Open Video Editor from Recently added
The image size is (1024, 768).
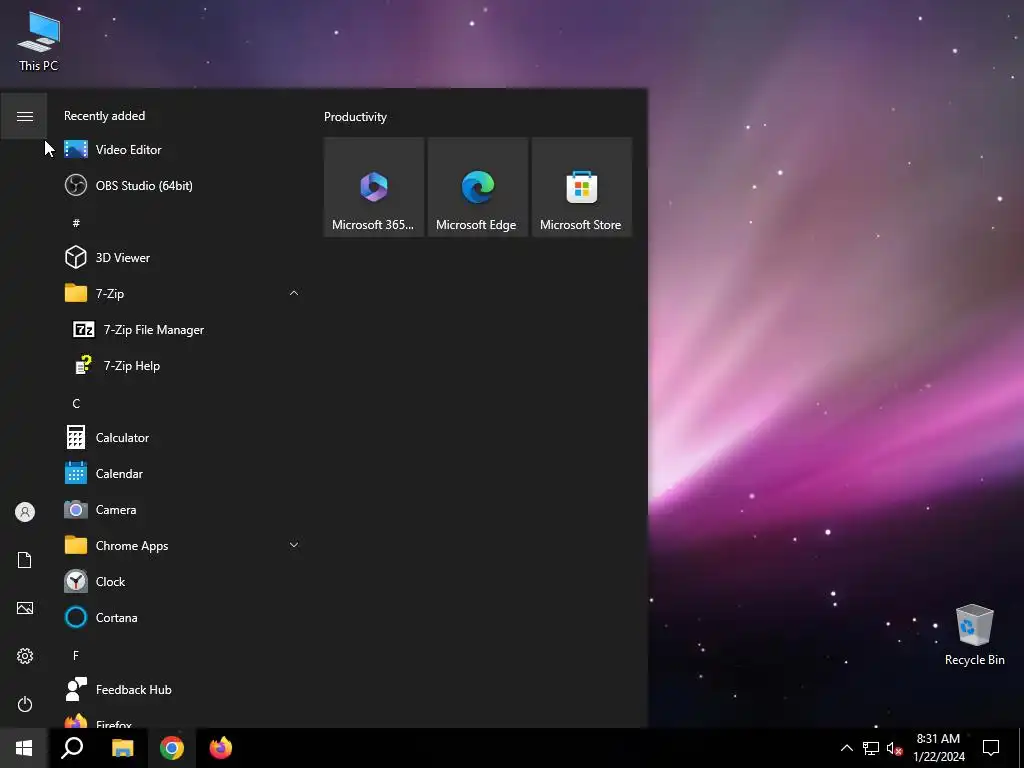[x=183, y=150]
